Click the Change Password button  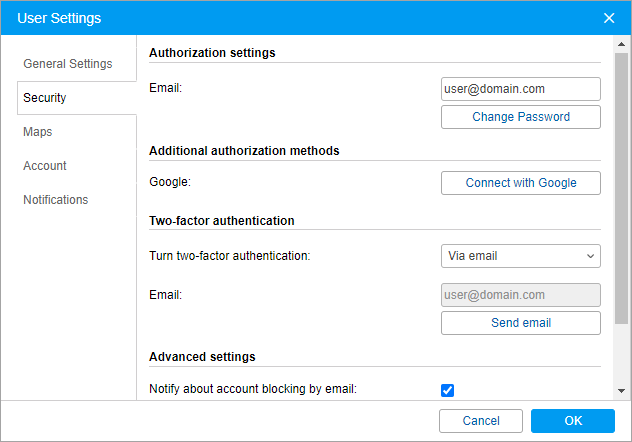[520, 117]
